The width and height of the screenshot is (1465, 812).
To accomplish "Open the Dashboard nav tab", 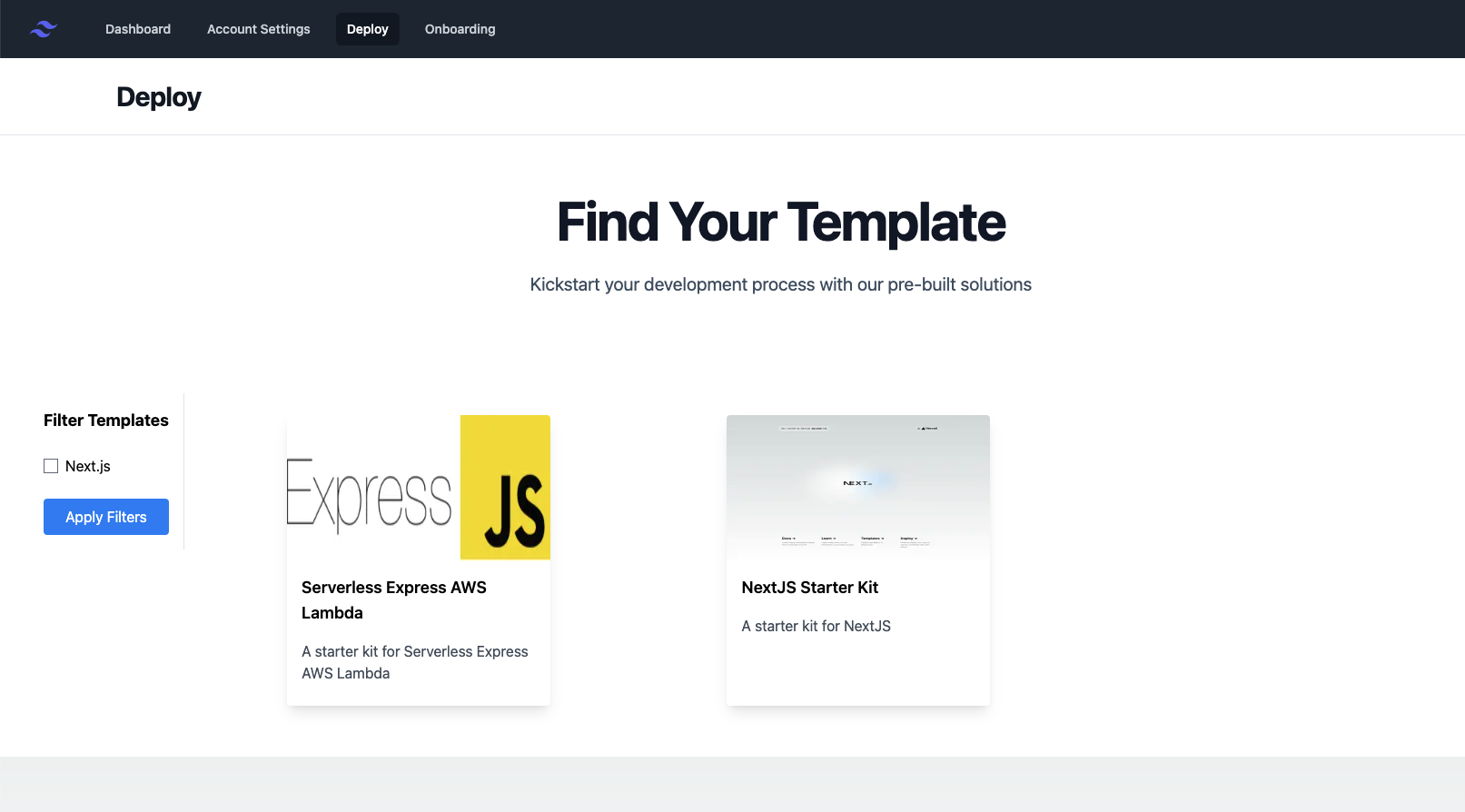I will tap(138, 29).
